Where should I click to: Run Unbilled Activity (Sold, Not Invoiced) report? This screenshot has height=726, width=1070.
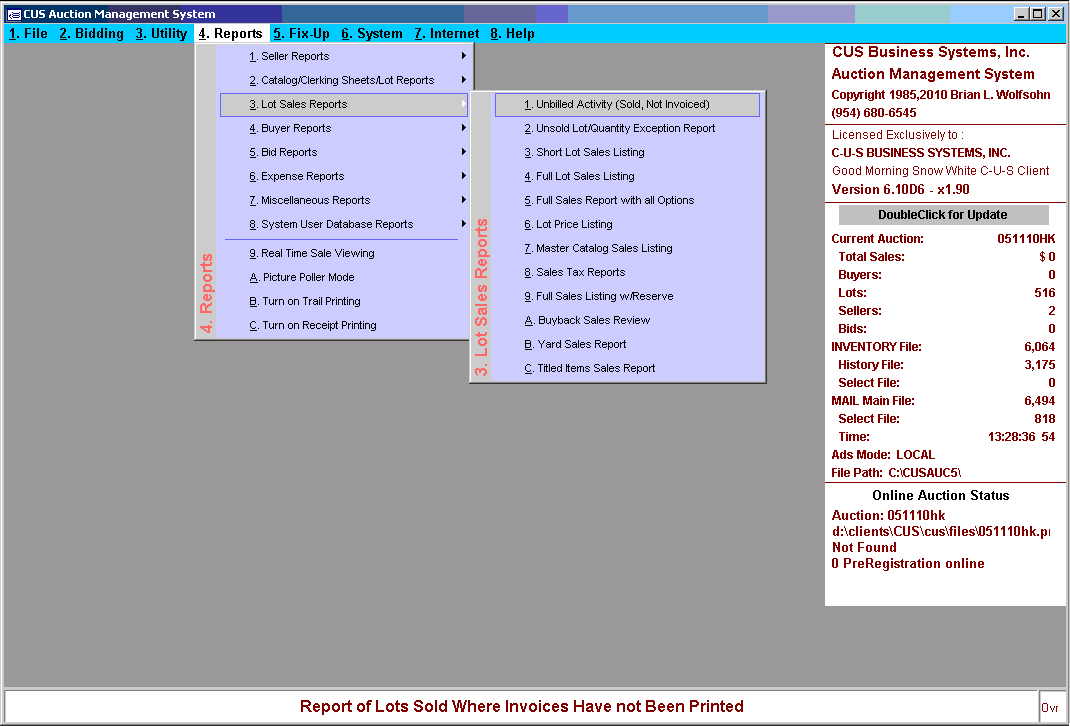(x=627, y=104)
